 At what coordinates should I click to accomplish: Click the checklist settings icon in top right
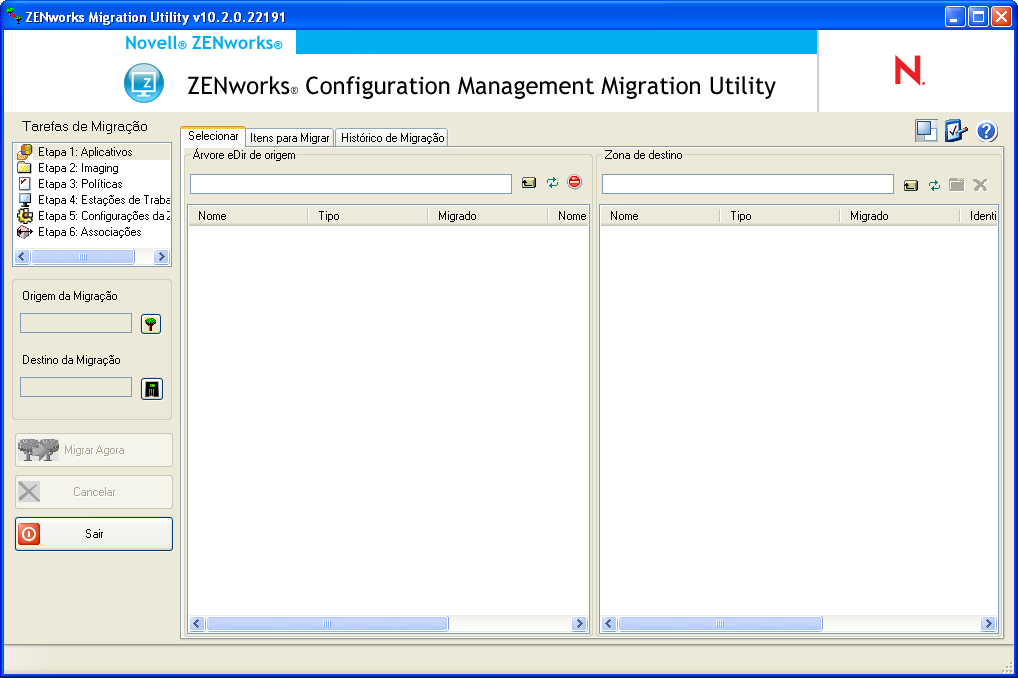956,131
